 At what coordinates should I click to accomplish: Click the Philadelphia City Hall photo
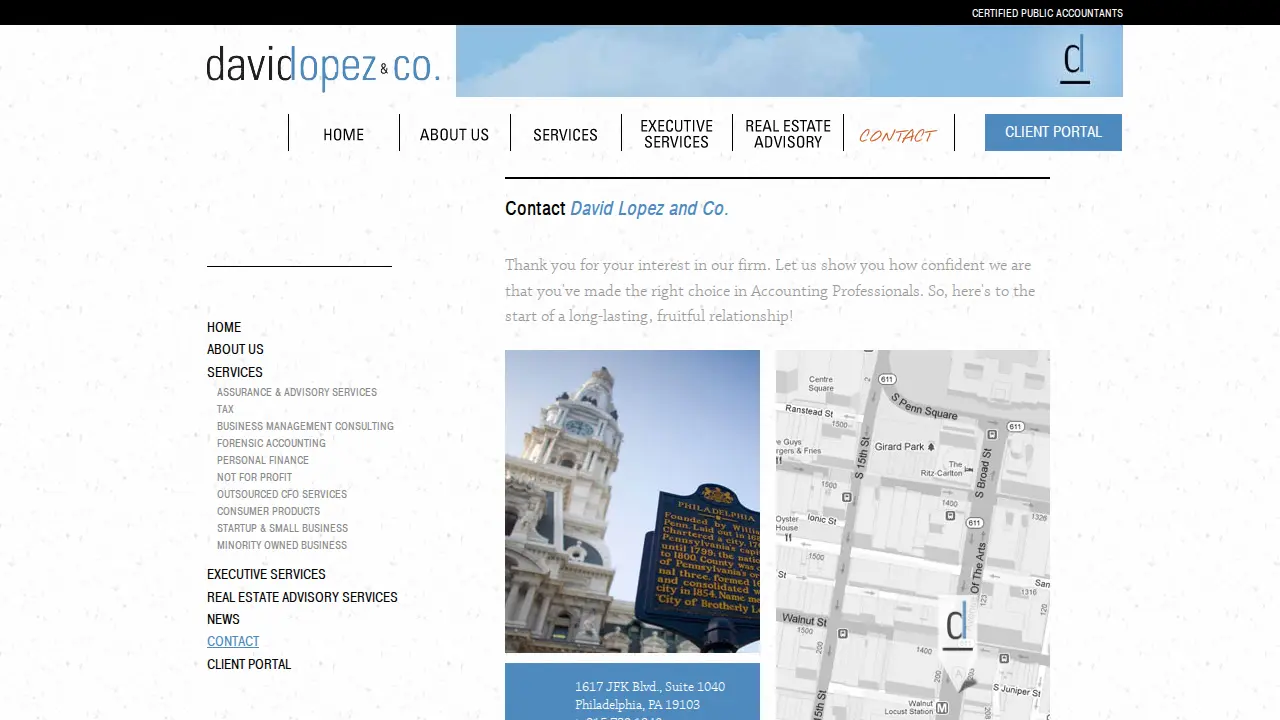(x=632, y=501)
